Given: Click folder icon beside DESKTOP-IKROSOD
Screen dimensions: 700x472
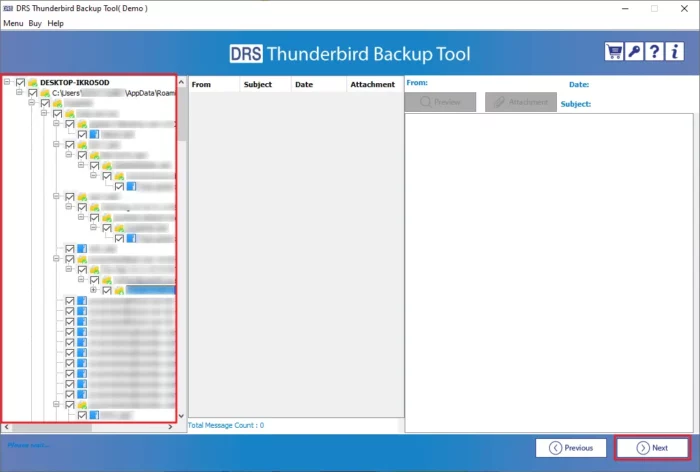Looking at the screenshot, I should 33,83.
